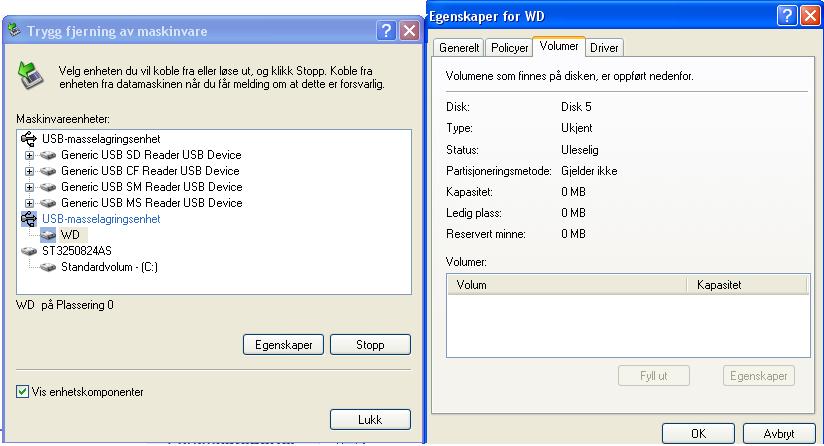Click the Generic USB SM Reader drive icon

coord(48,187)
